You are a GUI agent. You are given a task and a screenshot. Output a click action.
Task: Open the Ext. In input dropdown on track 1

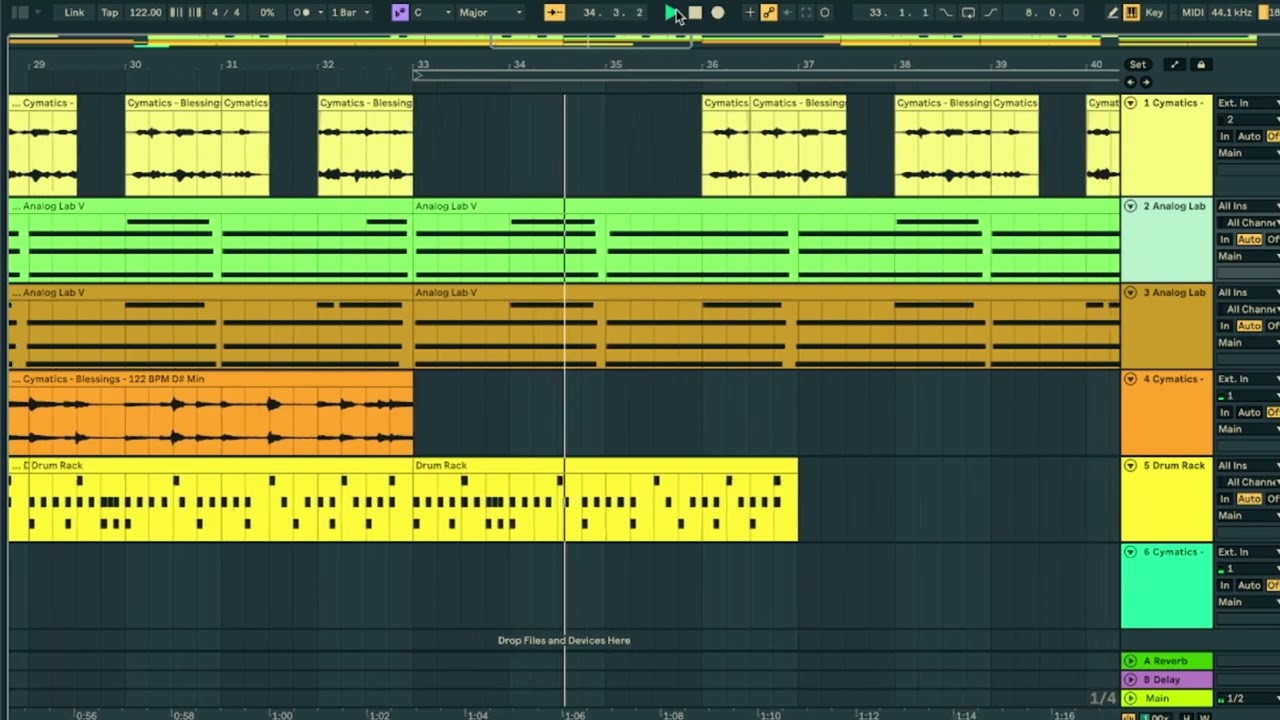1247,103
